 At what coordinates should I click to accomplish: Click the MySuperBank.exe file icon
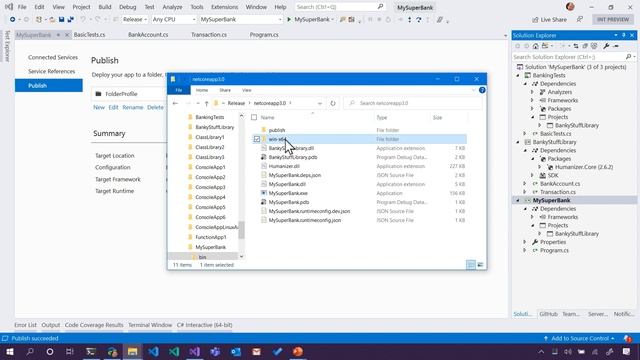(264, 193)
